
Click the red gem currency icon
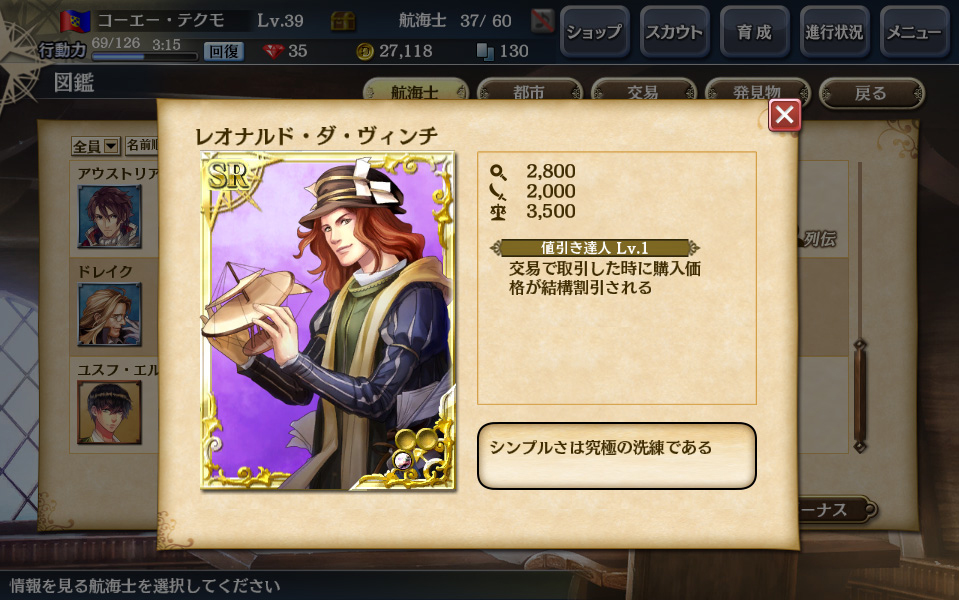273,51
